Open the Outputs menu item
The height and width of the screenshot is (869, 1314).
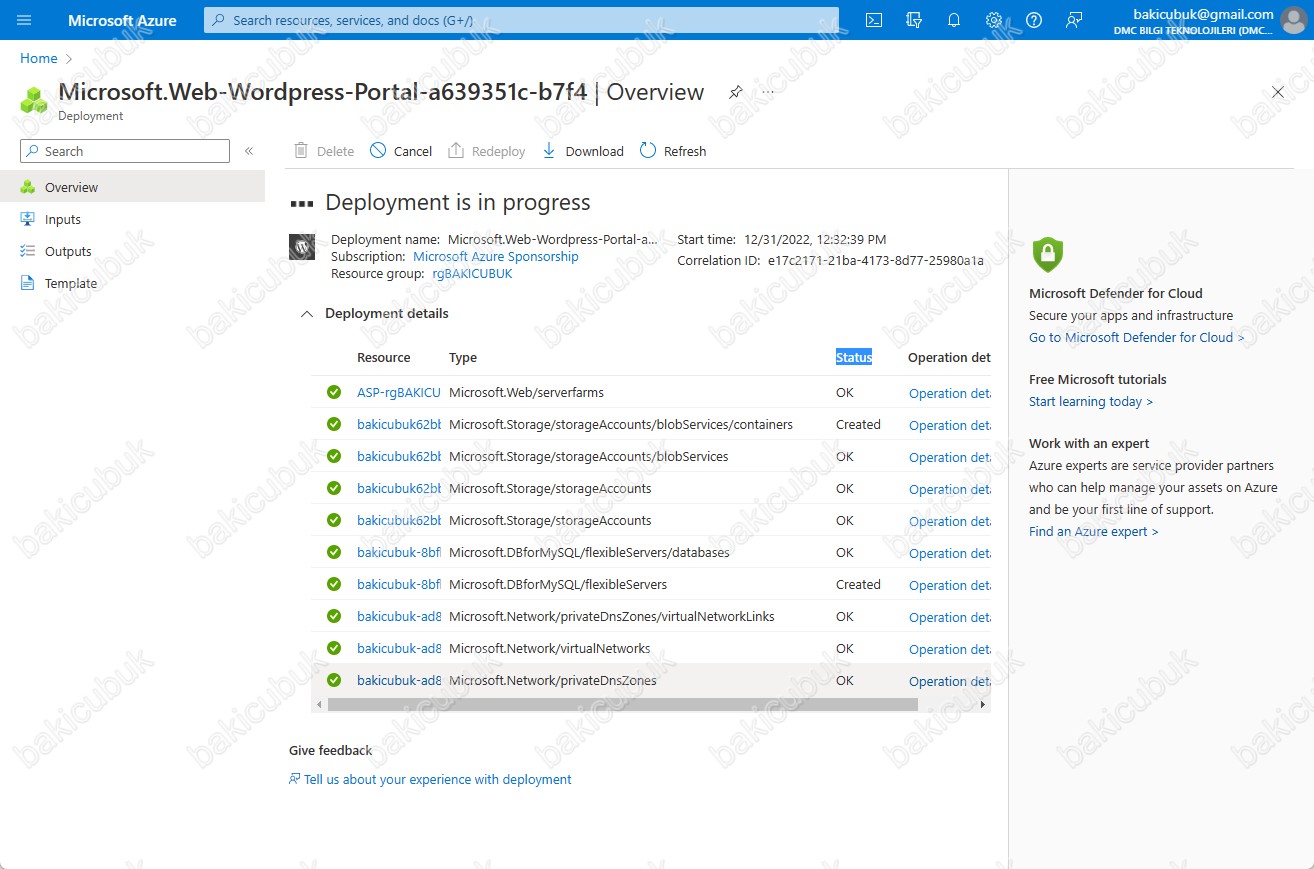(132, 251)
